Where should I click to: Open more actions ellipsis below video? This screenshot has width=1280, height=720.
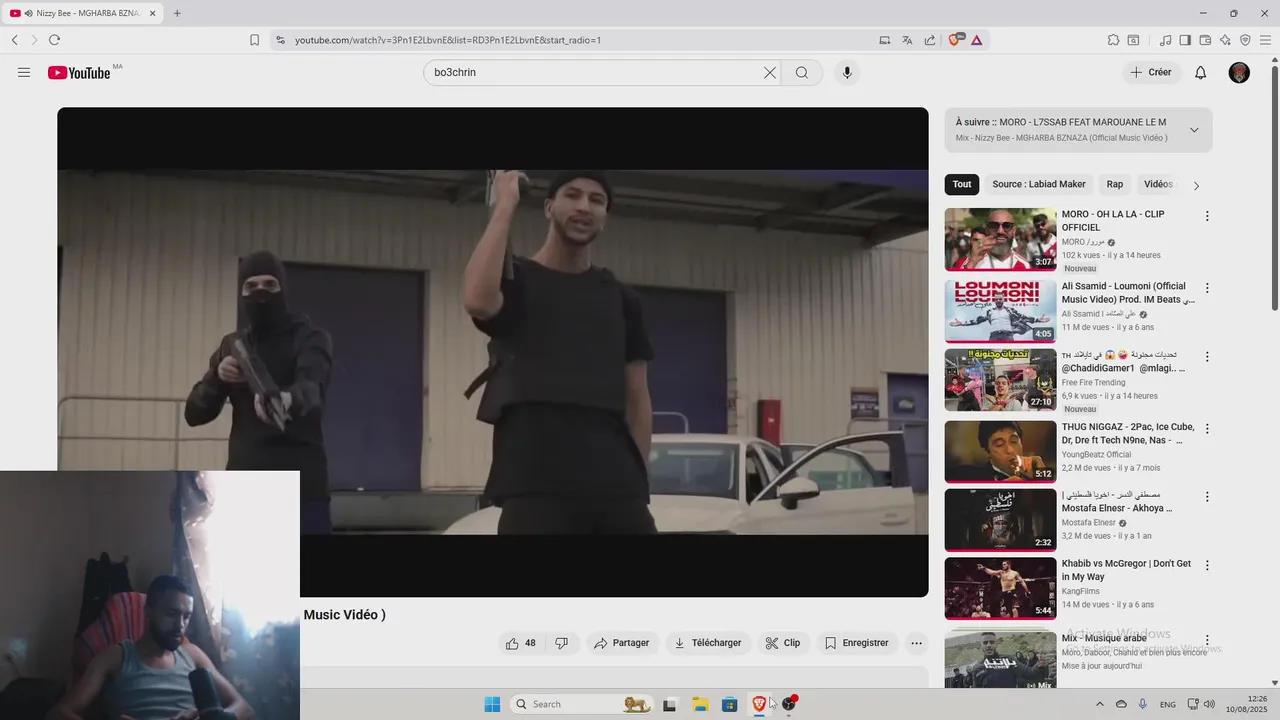pyautogui.click(x=916, y=643)
